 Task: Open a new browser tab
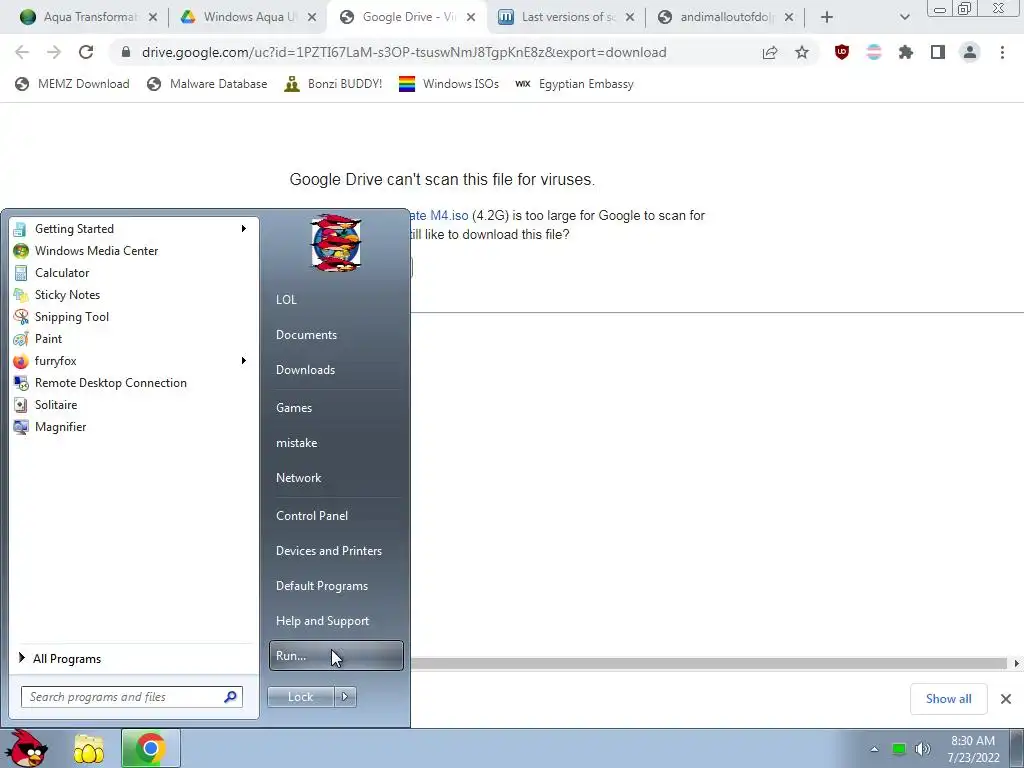[x=827, y=17]
